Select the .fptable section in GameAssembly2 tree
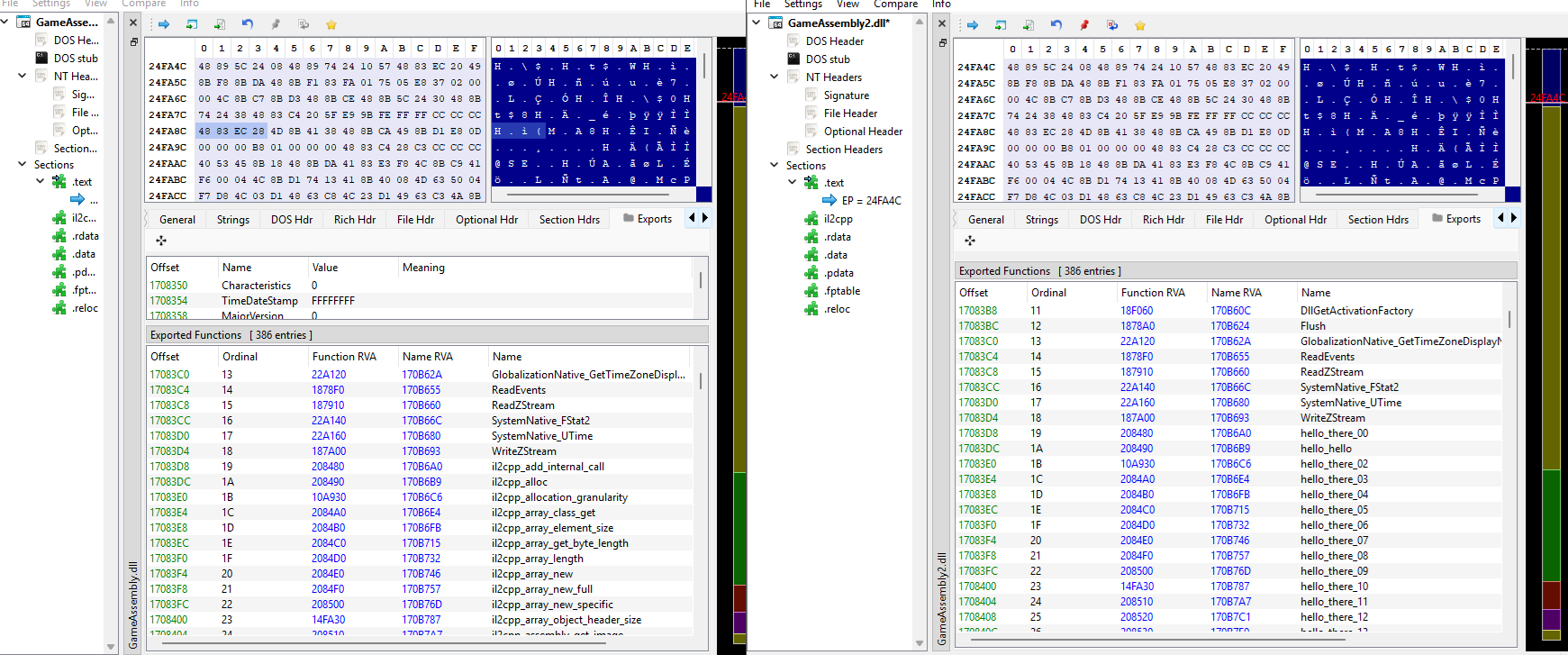Image resolution: width=1568 pixels, height=655 pixels. 842,291
